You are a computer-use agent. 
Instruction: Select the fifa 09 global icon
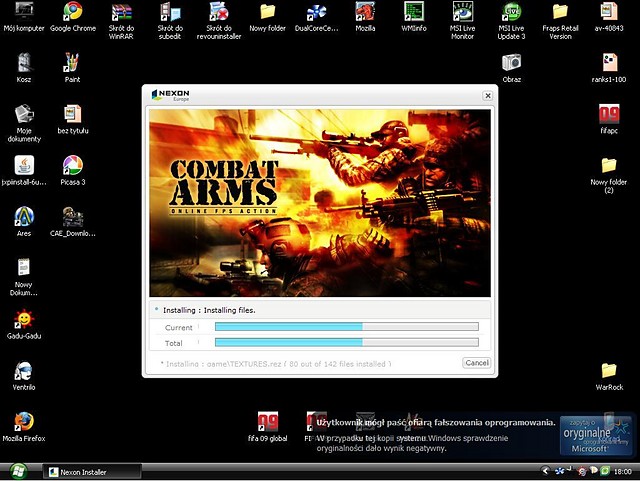coord(267,427)
